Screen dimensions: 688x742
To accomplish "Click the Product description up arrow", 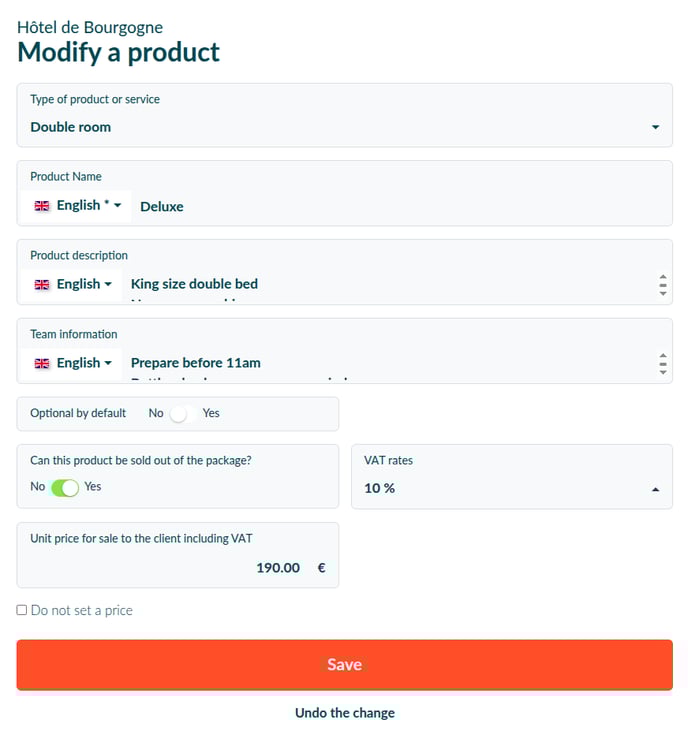I will (663, 277).
